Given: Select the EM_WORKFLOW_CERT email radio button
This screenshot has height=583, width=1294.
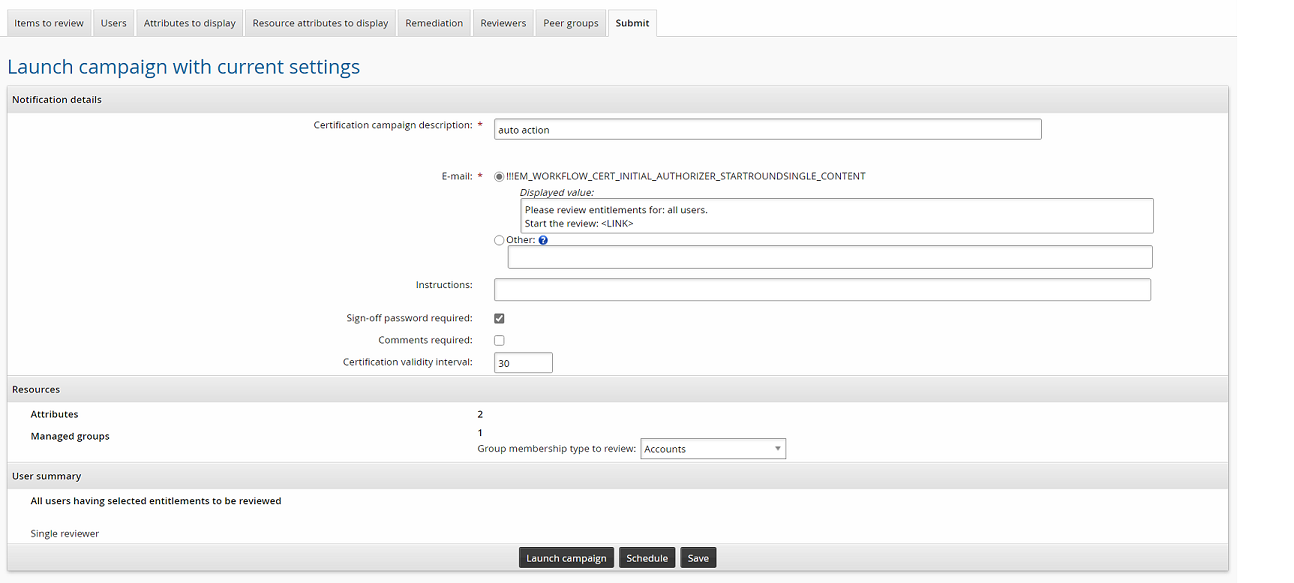Looking at the screenshot, I should [x=499, y=176].
